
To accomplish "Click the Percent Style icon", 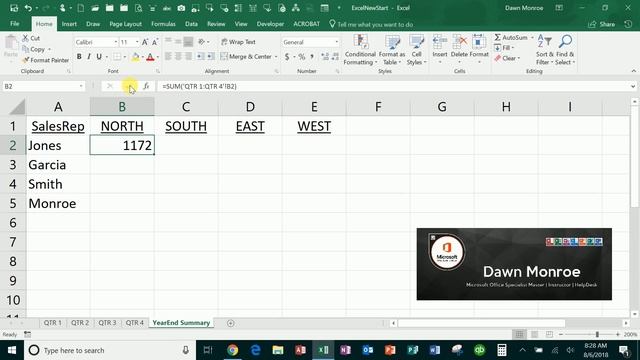I will (302, 57).
